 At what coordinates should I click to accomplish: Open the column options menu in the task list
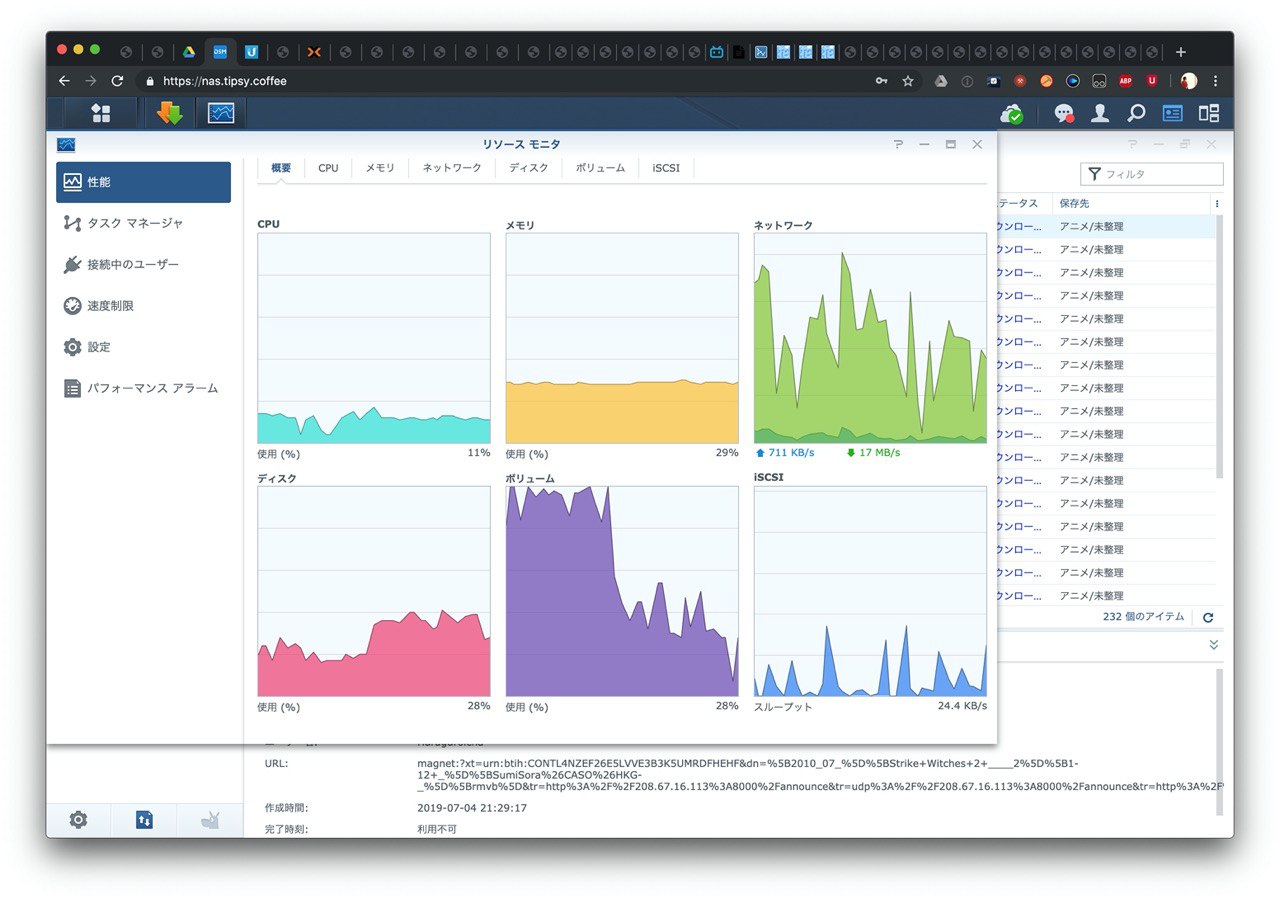(1217, 203)
